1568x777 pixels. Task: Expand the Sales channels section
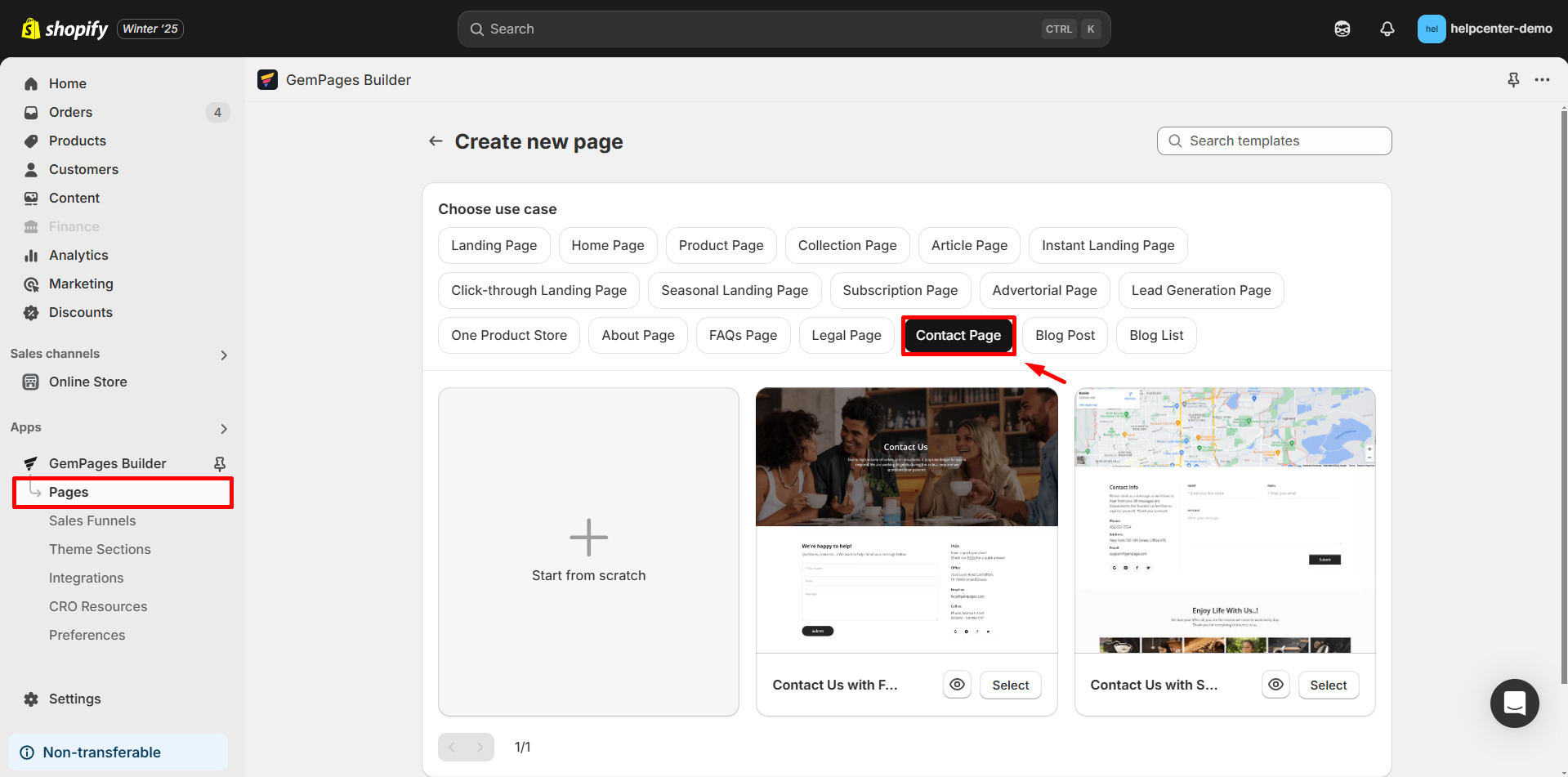[224, 355]
